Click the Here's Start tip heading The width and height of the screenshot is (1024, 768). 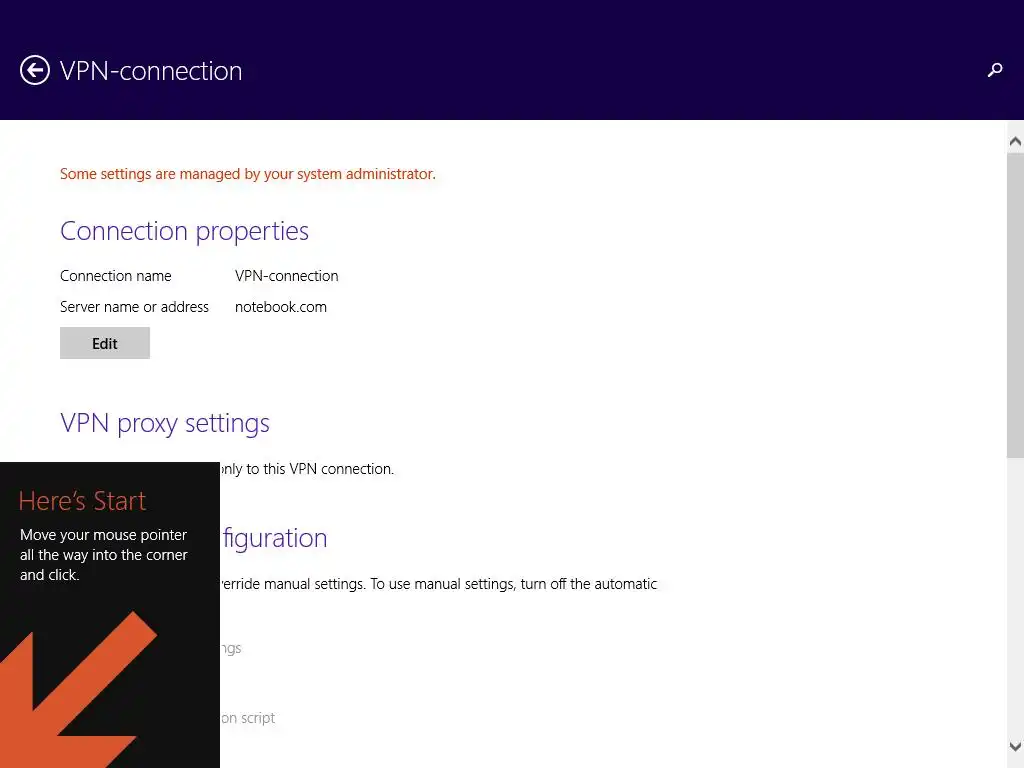82,501
